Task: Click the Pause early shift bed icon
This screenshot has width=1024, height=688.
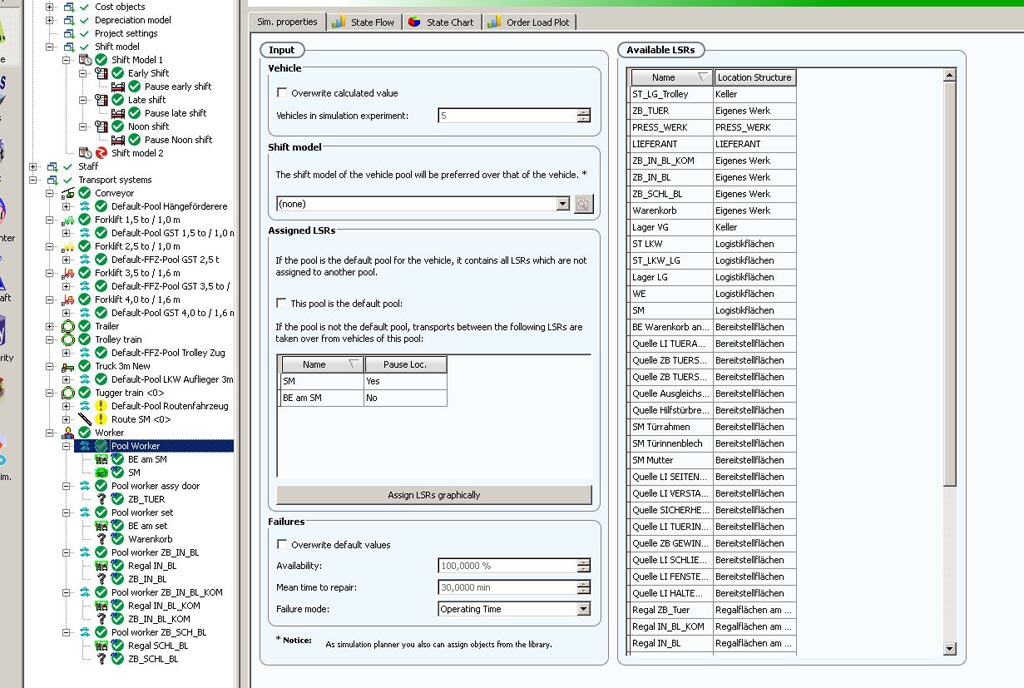Action: (118, 87)
